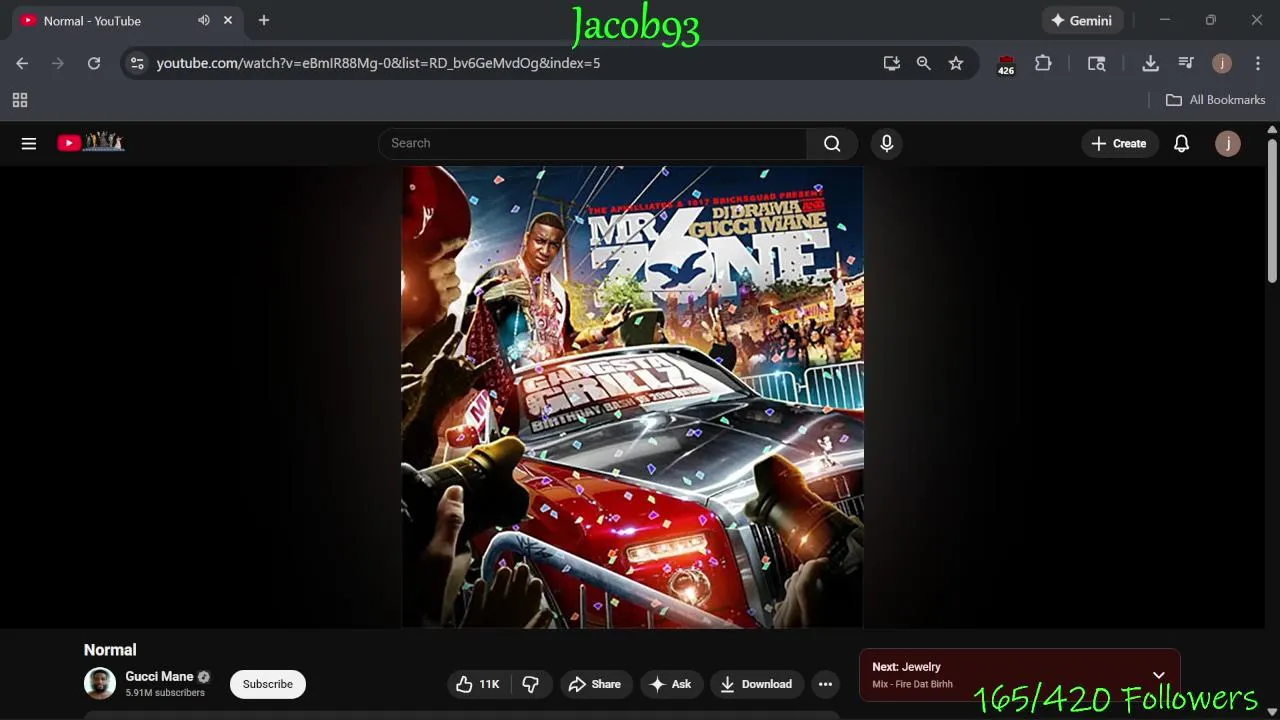Download this video
Screen dimensions: 1280x720
click(x=757, y=684)
